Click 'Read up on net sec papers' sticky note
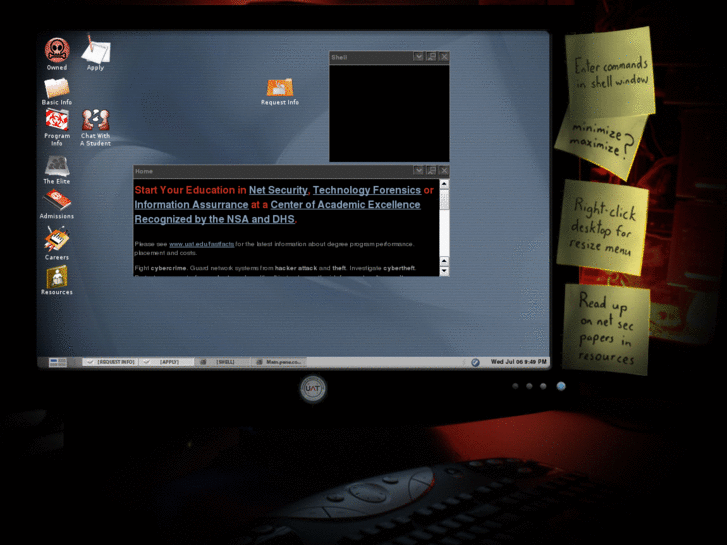 (x=606, y=329)
